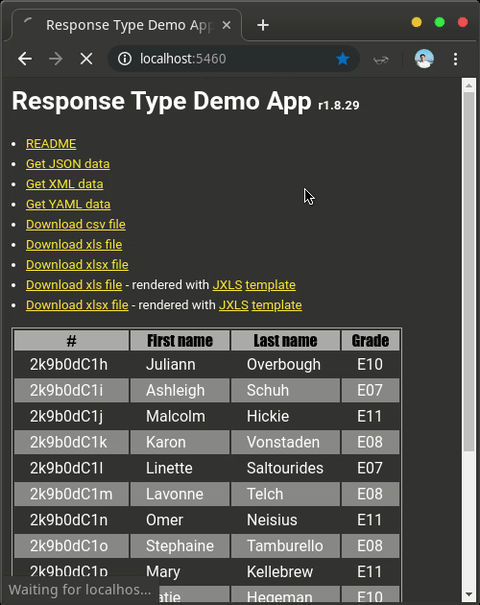Open the README link
Image resolution: width=480 pixels, height=605 pixels.
click(51, 144)
